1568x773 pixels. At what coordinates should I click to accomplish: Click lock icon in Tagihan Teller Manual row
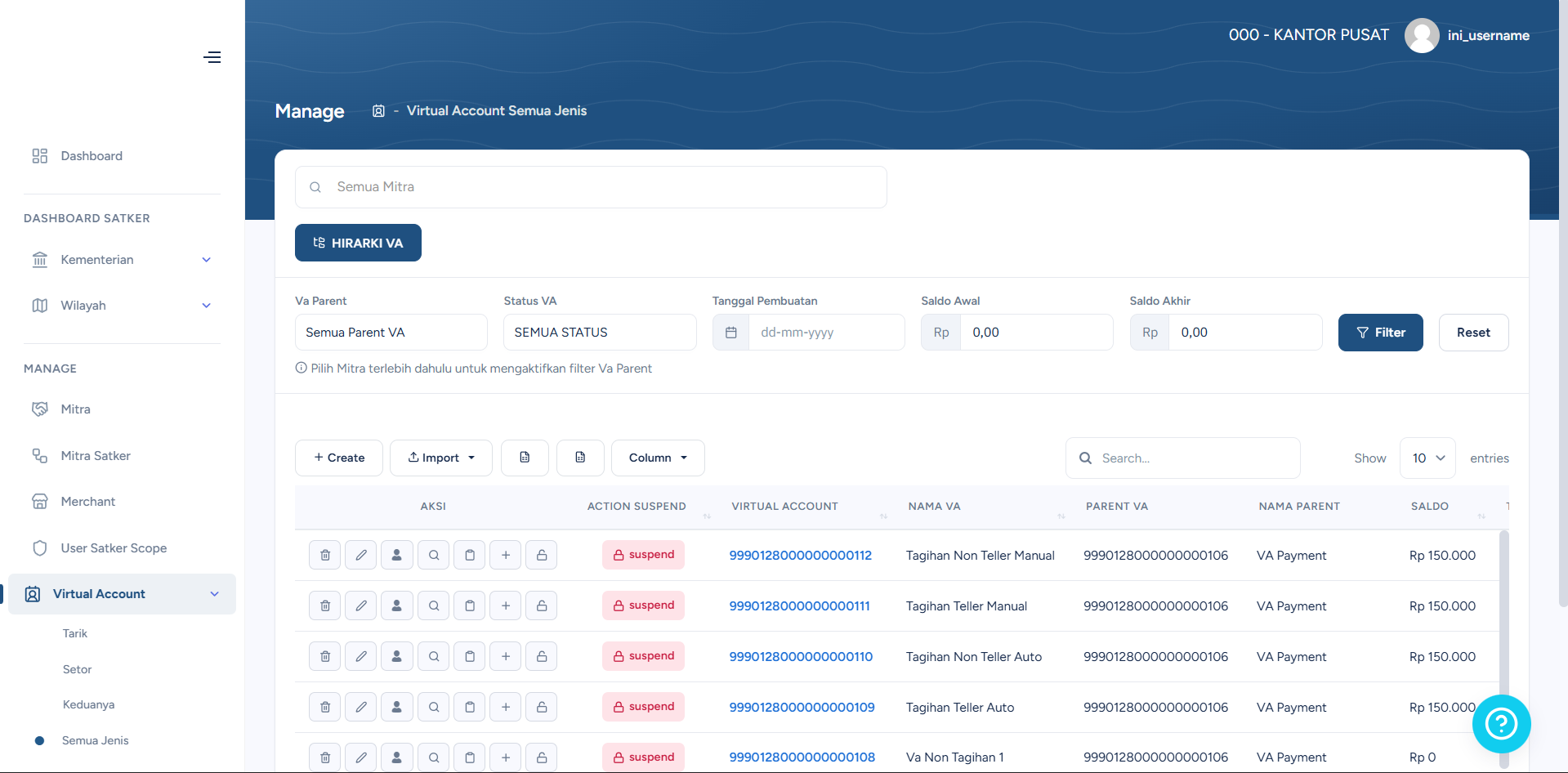(542, 605)
